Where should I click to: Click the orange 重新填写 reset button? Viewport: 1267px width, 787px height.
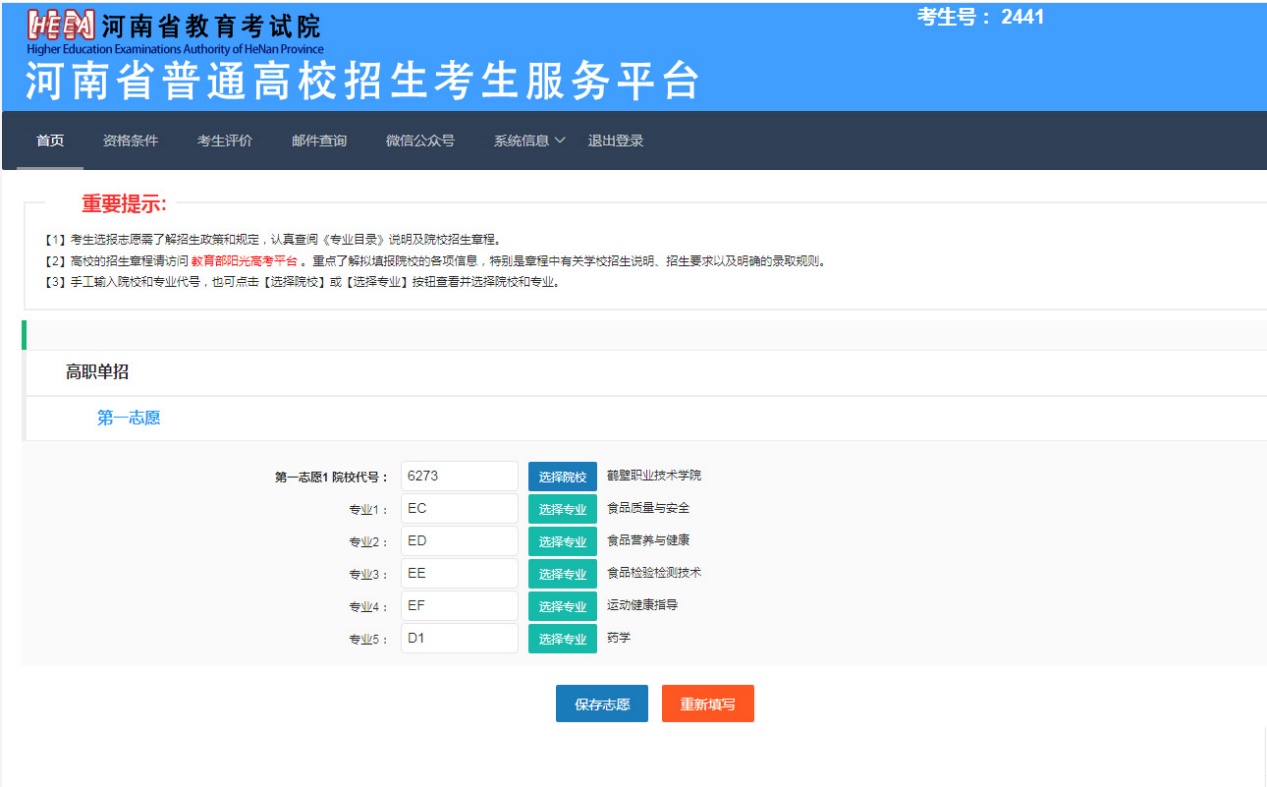(707, 704)
